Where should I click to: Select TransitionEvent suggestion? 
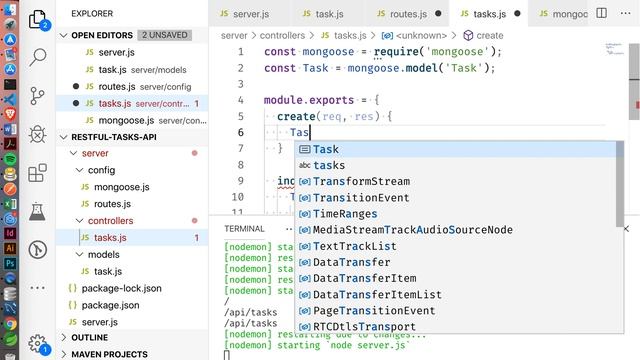(456, 198)
